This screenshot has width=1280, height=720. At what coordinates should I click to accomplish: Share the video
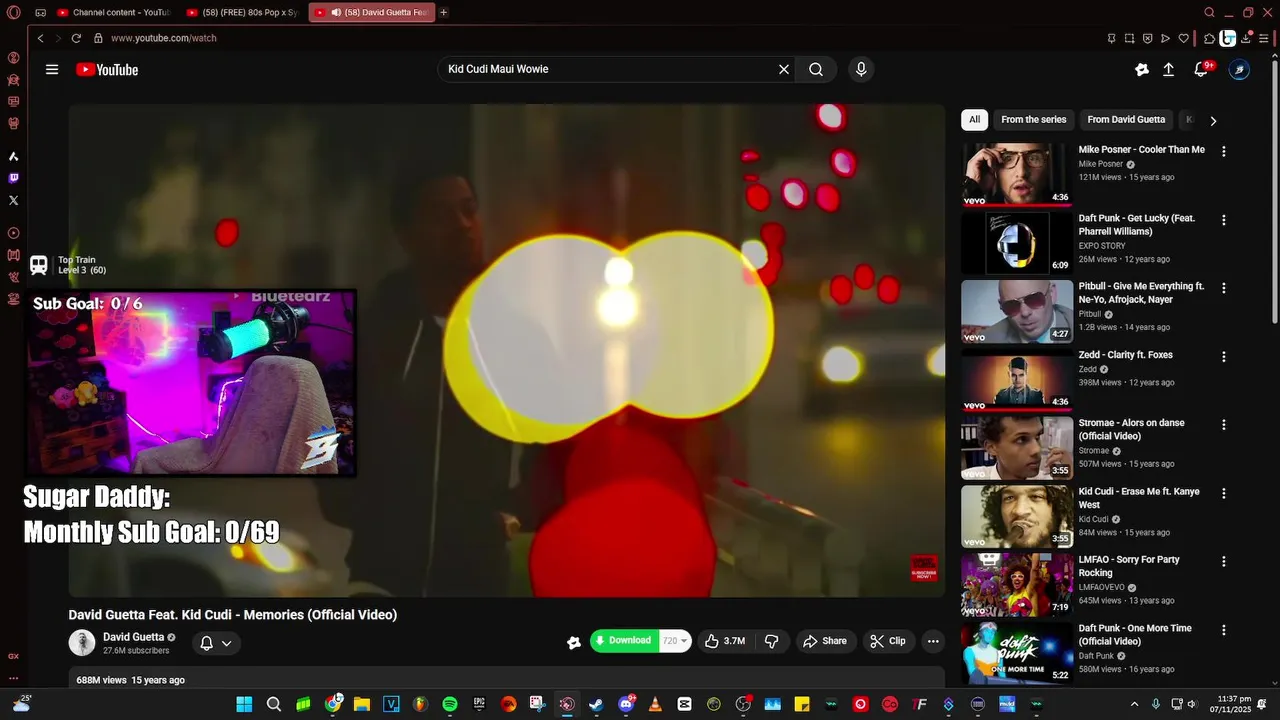(x=826, y=641)
